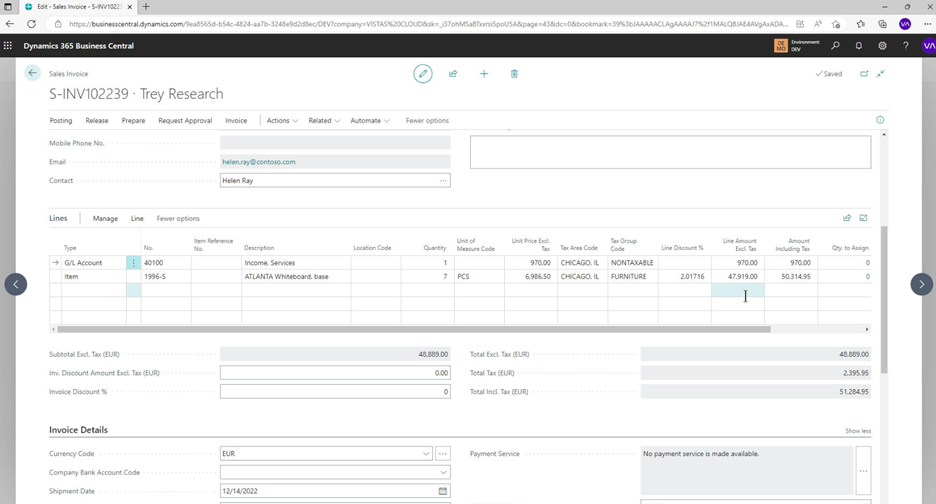
Task: Click the trash delete icon
Action: [x=514, y=74]
